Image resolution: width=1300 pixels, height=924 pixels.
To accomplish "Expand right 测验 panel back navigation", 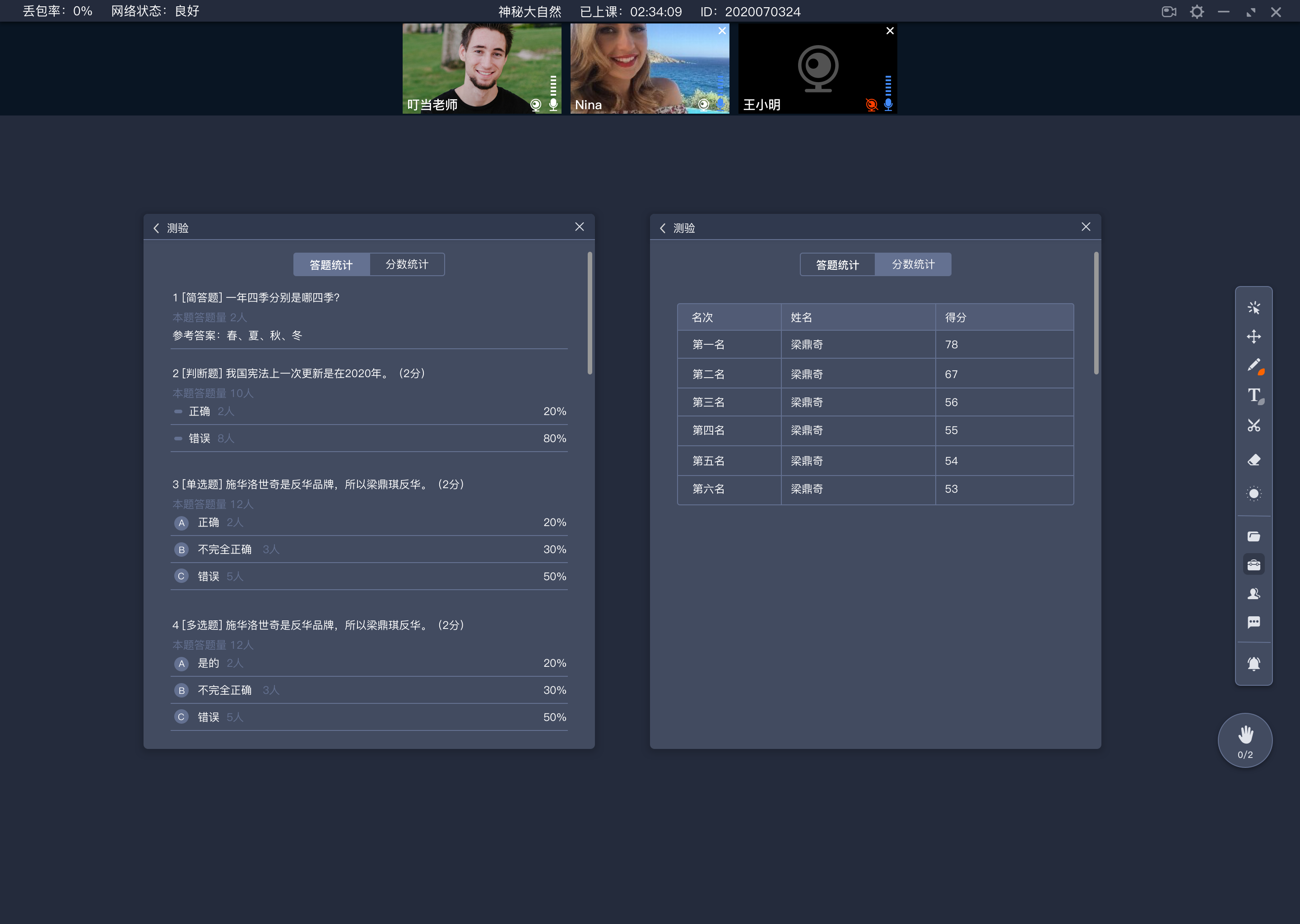I will tap(665, 227).
